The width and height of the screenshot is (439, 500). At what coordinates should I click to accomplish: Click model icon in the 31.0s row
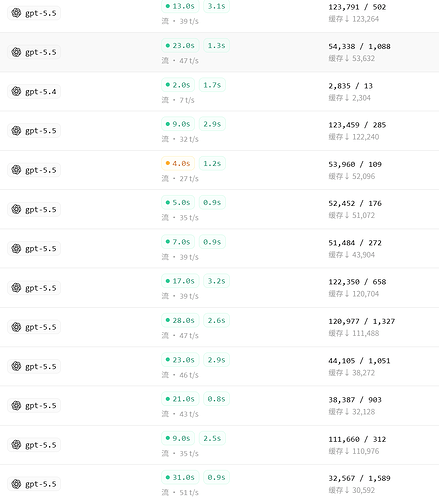click(x=16, y=484)
